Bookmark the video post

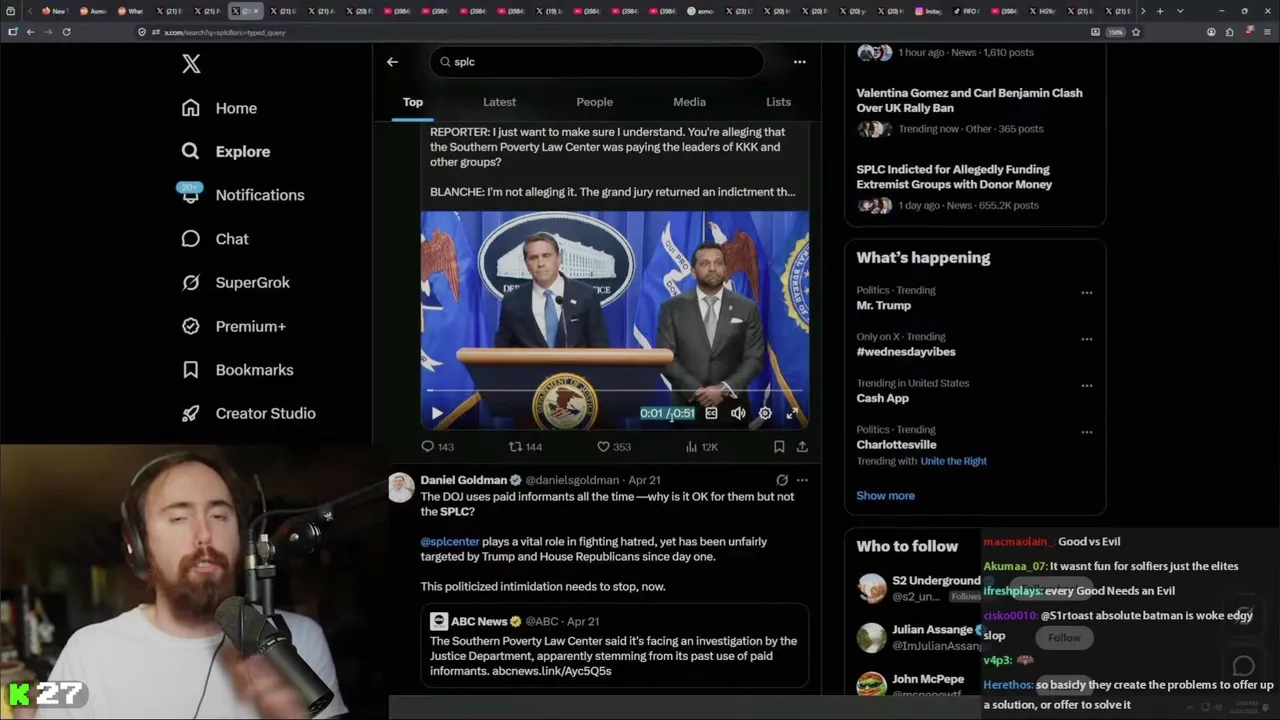tap(779, 447)
